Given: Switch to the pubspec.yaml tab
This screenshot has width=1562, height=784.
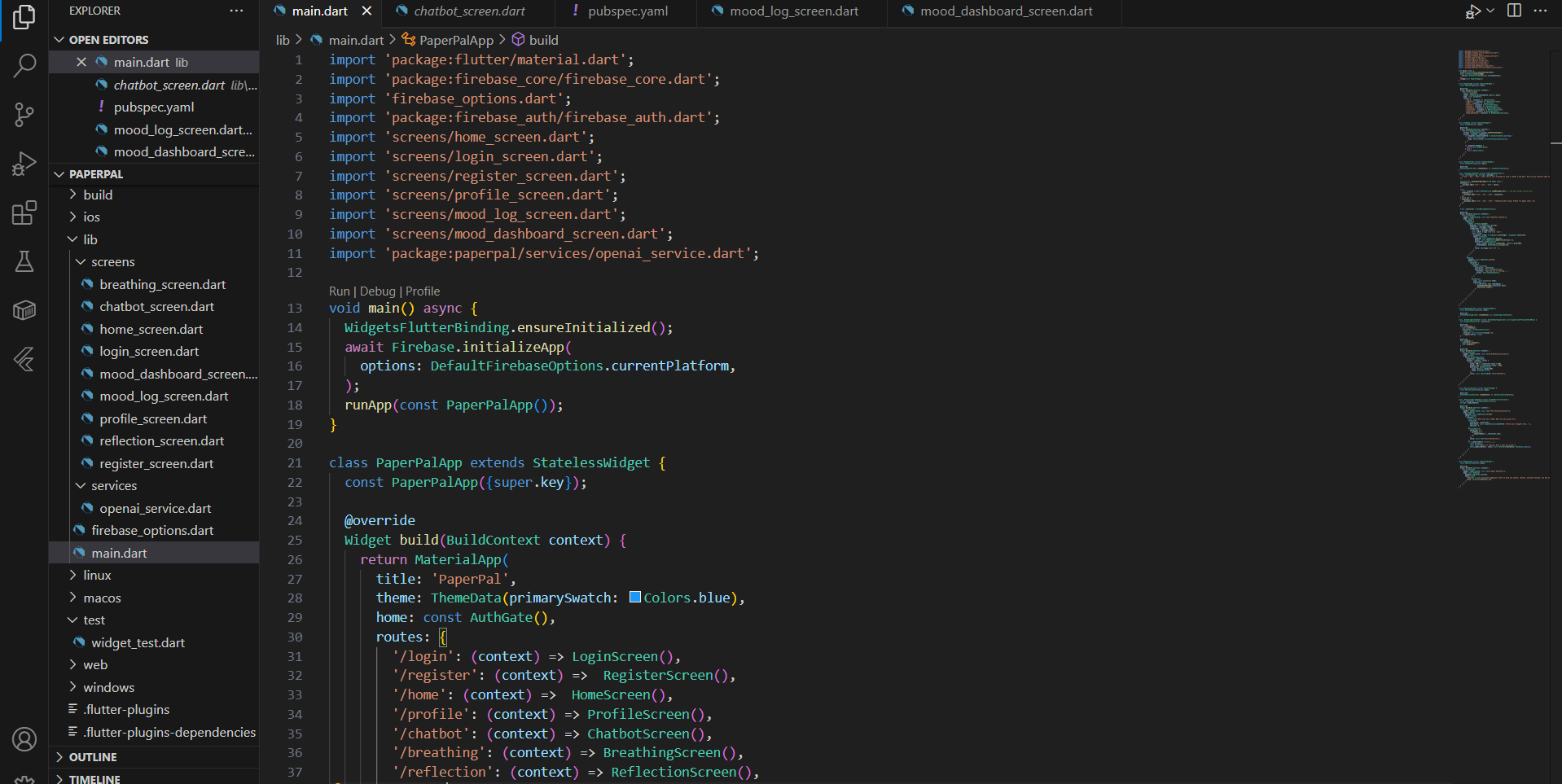Looking at the screenshot, I should click(627, 11).
